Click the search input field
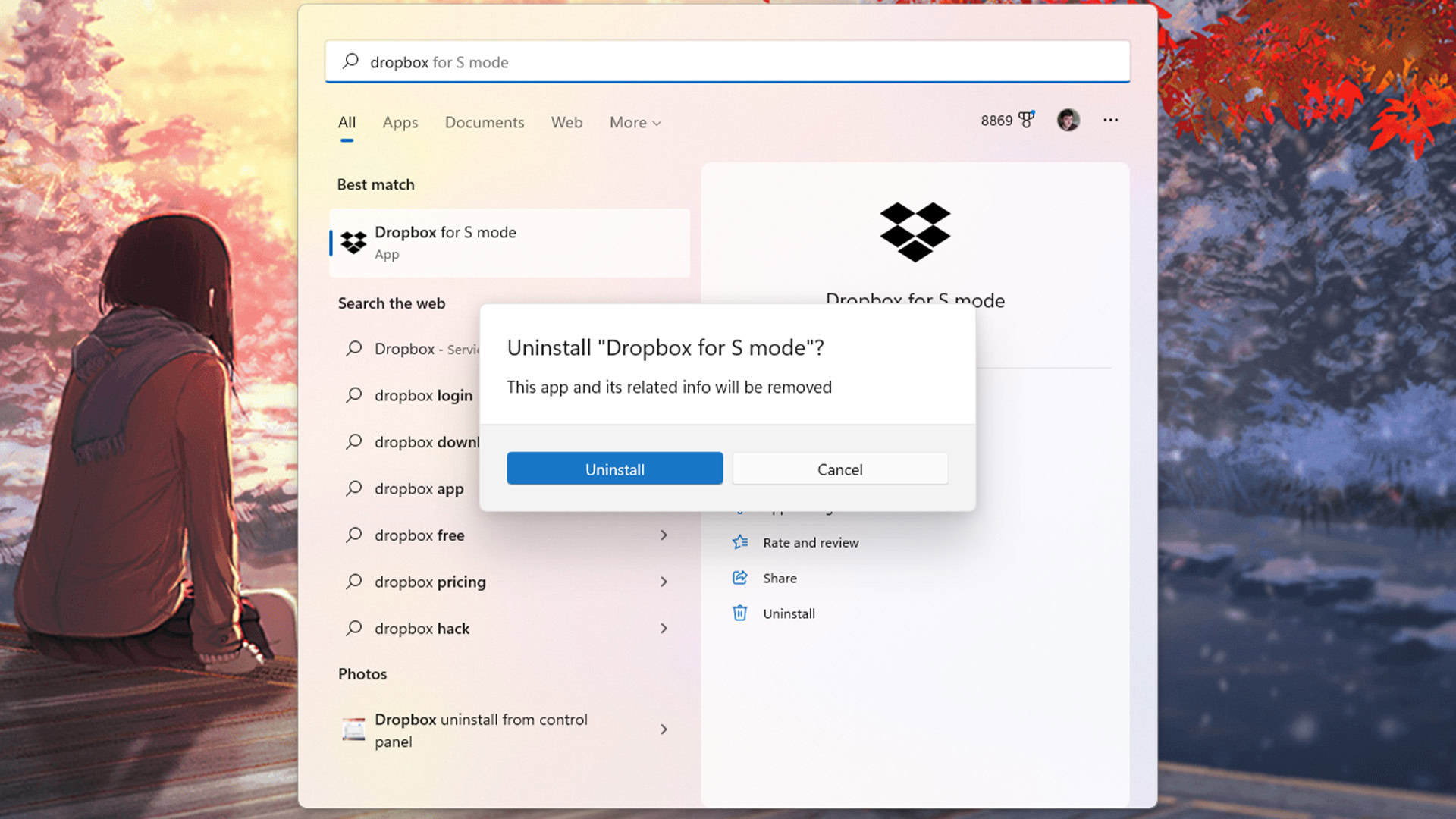1456x819 pixels. click(x=728, y=61)
